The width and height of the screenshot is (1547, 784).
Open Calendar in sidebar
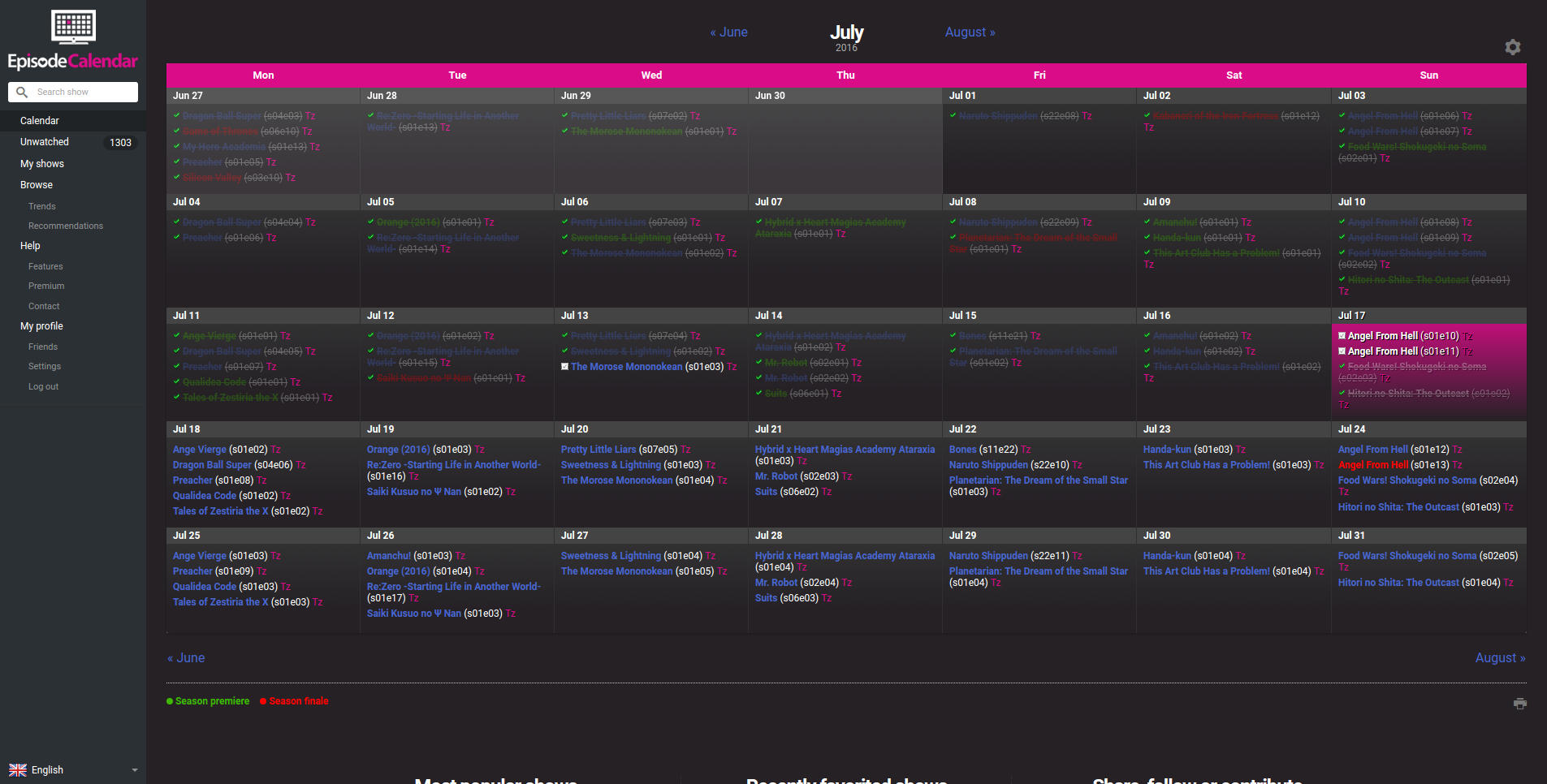coord(40,121)
